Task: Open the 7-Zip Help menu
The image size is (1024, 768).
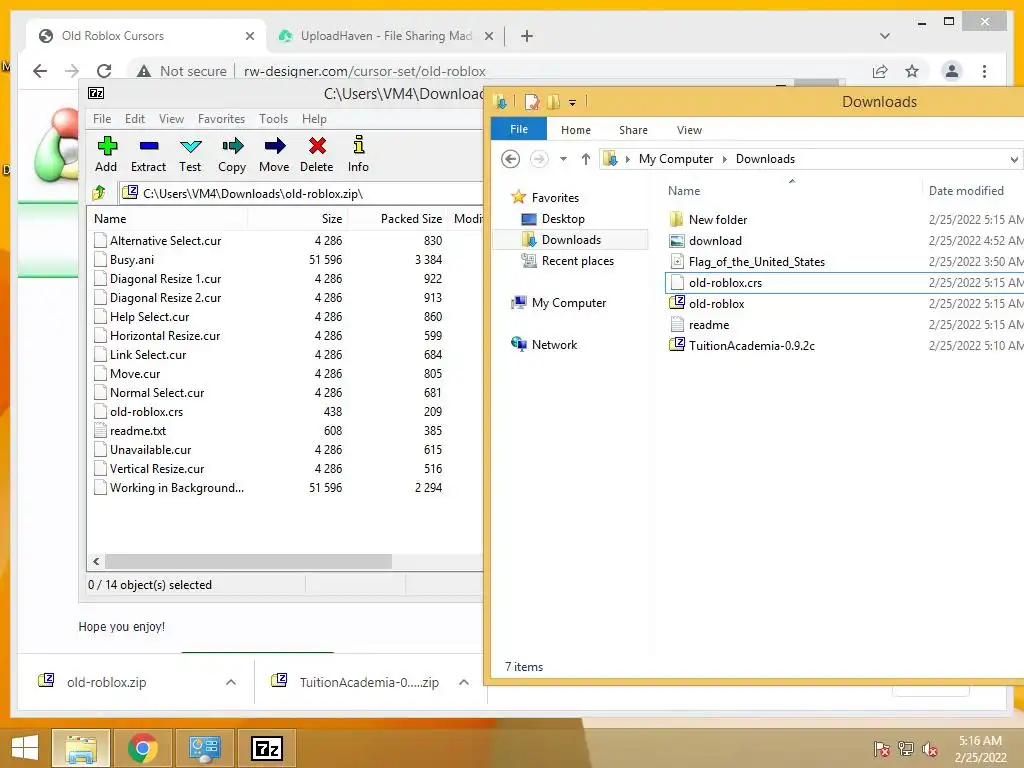Action: point(314,119)
